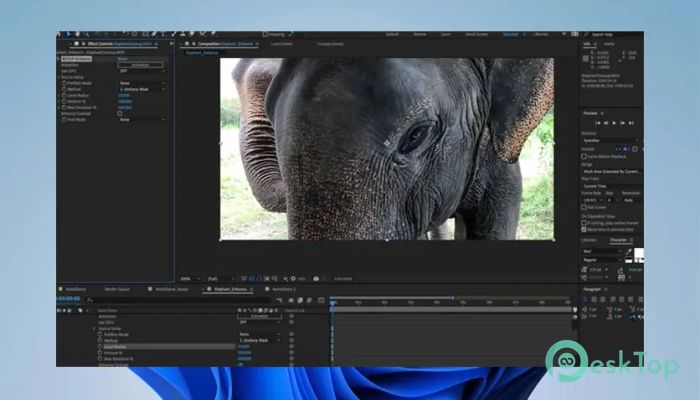The height and width of the screenshot is (400, 700).
Task: Collapse Source Setup group in timeline
Action: [x=94, y=329]
